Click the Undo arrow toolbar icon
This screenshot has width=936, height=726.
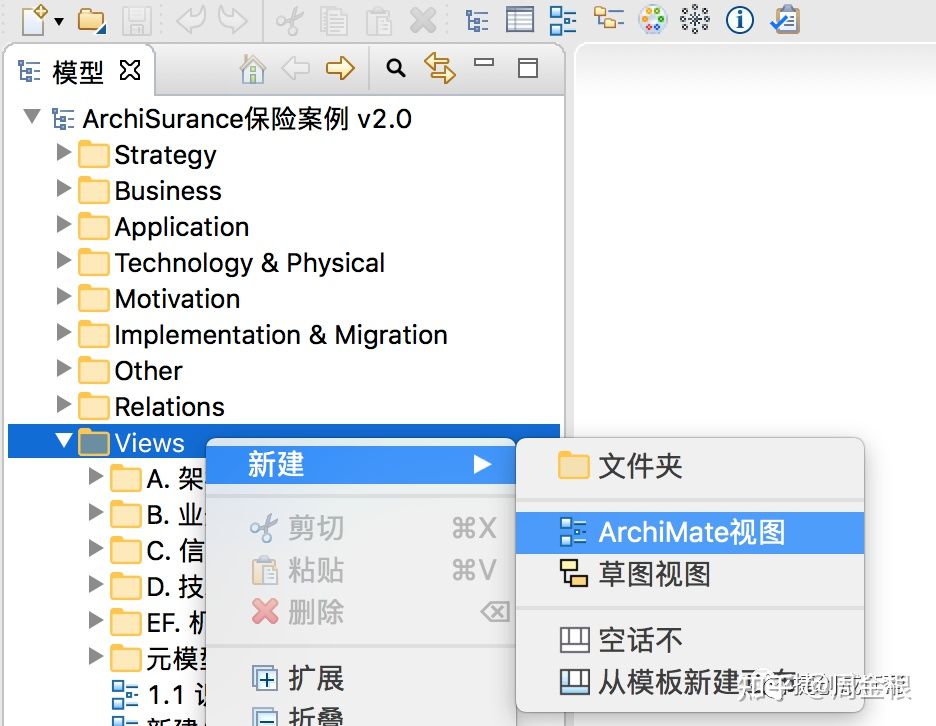pyautogui.click(x=191, y=20)
